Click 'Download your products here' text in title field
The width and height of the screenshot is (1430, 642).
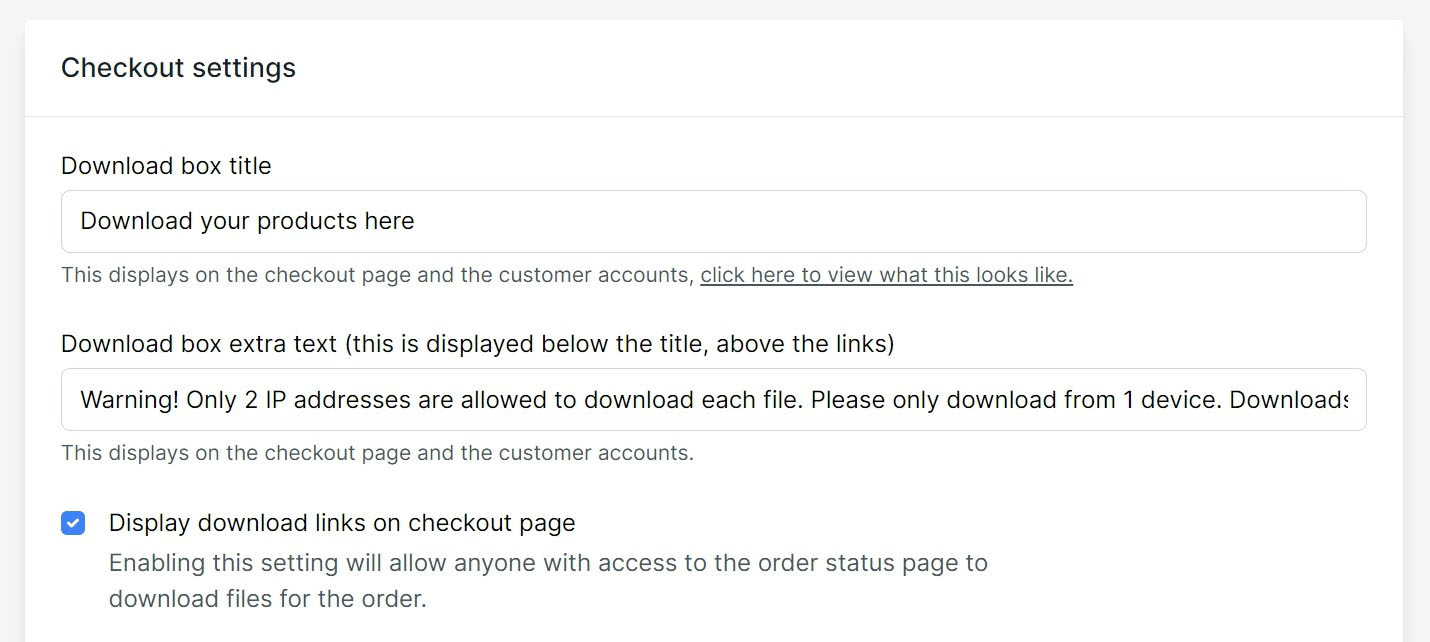pyautogui.click(x=247, y=221)
